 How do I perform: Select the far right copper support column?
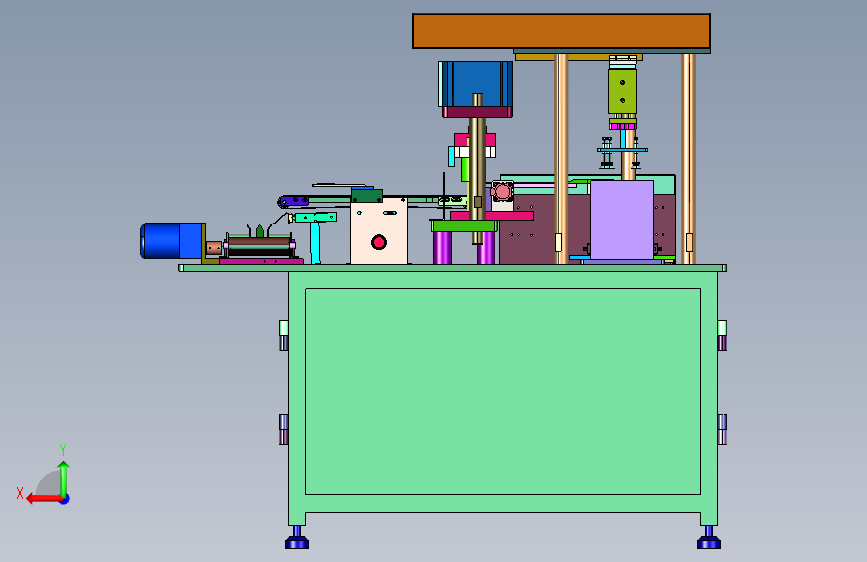pyautogui.click(x=688, y=159)
